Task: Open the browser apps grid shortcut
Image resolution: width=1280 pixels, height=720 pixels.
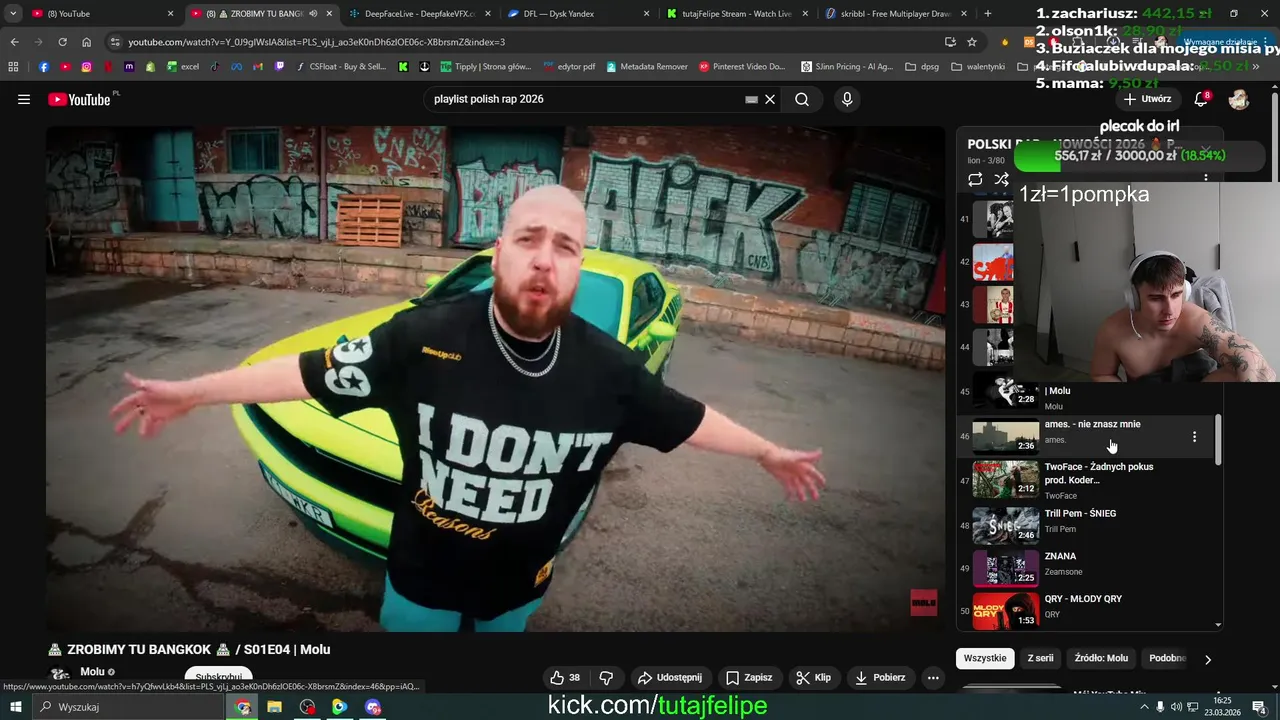Action: pyautogui.click(x=13, y=67)
